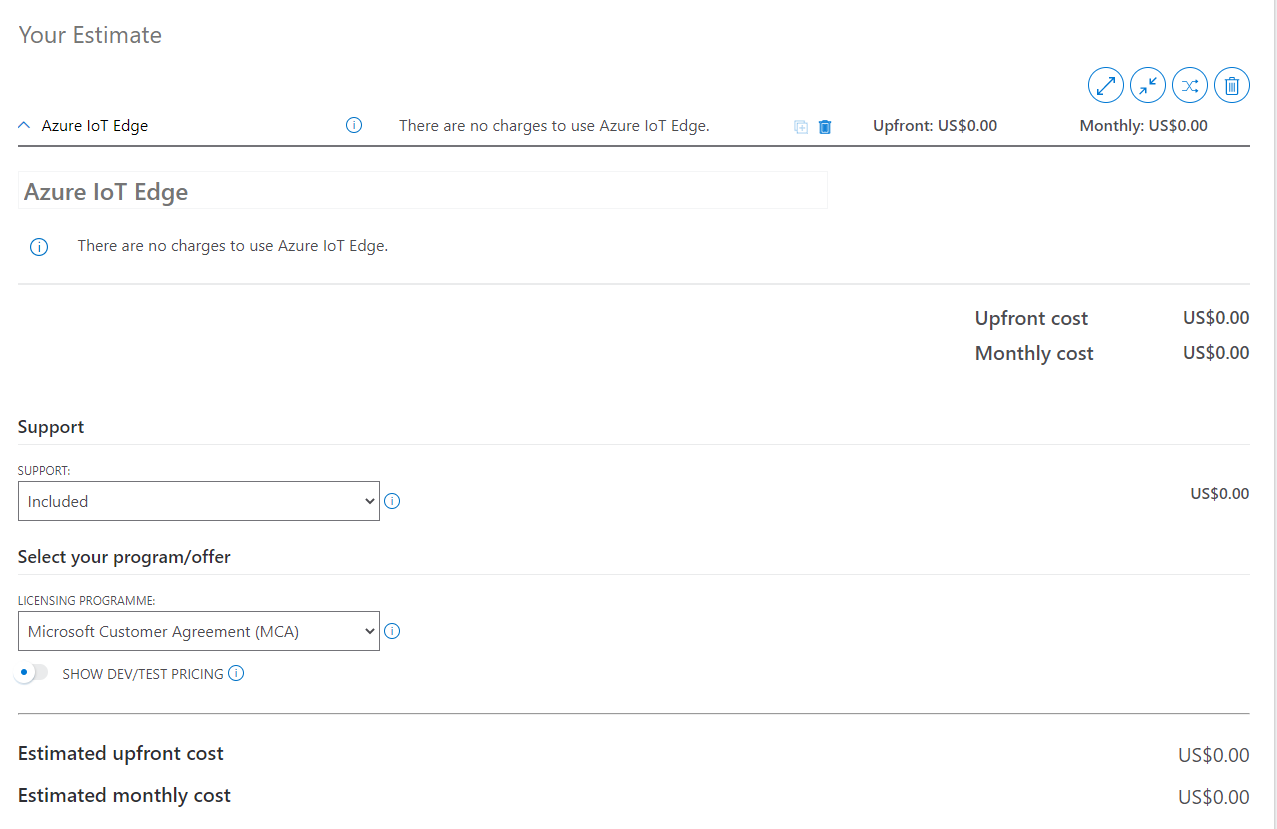Click the Select your program/offer heading
This screenshot has height=829, width=1277.
pyautogui.click(x=124, y=557)
